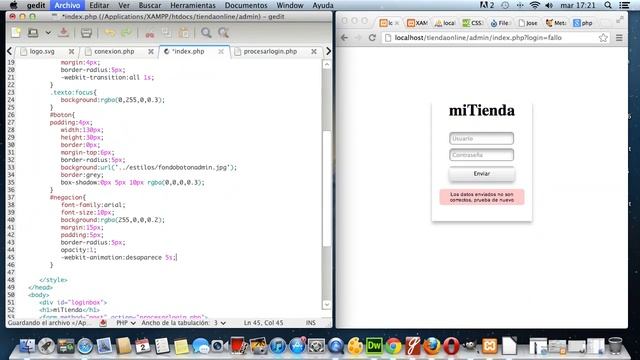
Task: Open Firefox from the Dock
Action: click(432, 346)
